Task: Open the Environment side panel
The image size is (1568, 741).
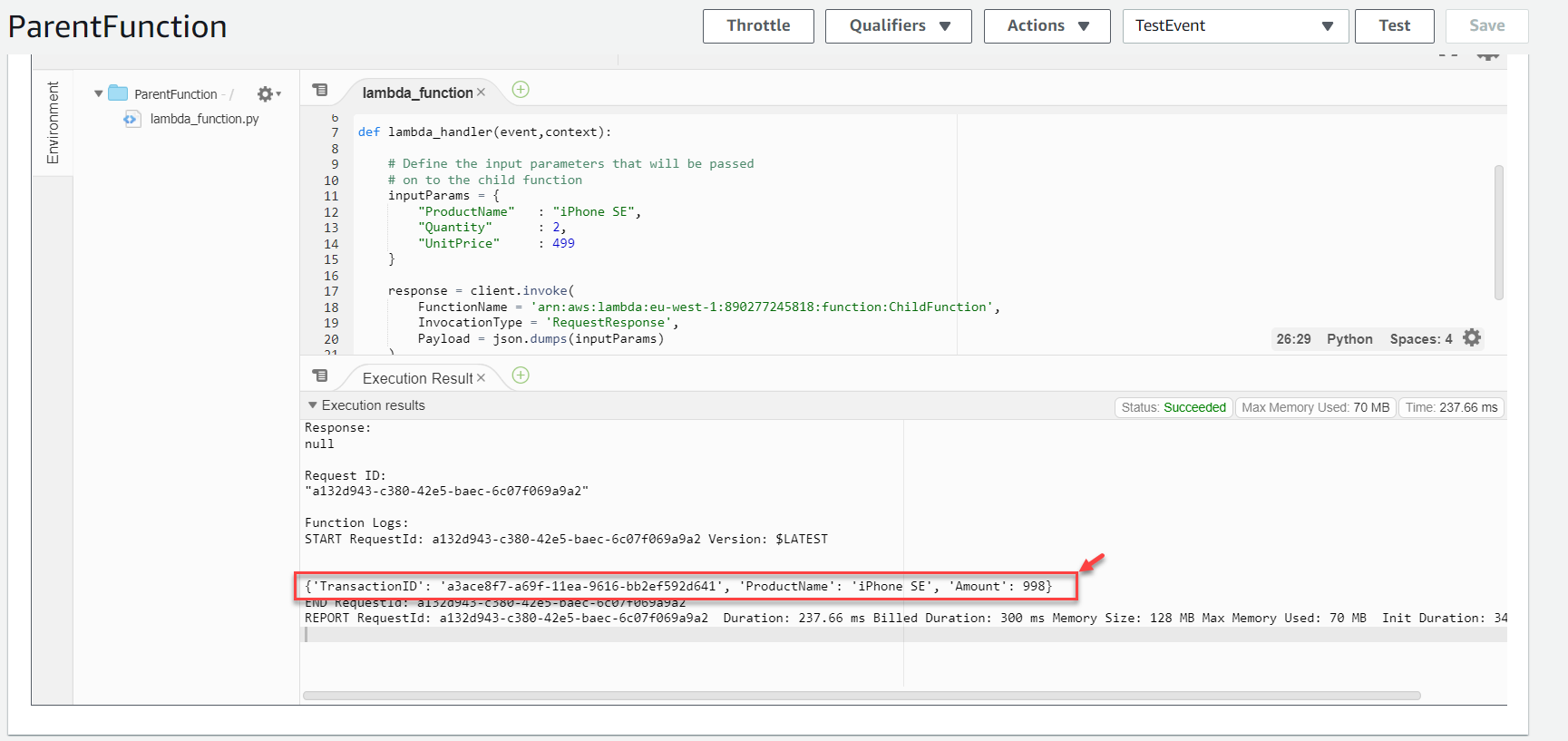Action: tap(53, 122)
